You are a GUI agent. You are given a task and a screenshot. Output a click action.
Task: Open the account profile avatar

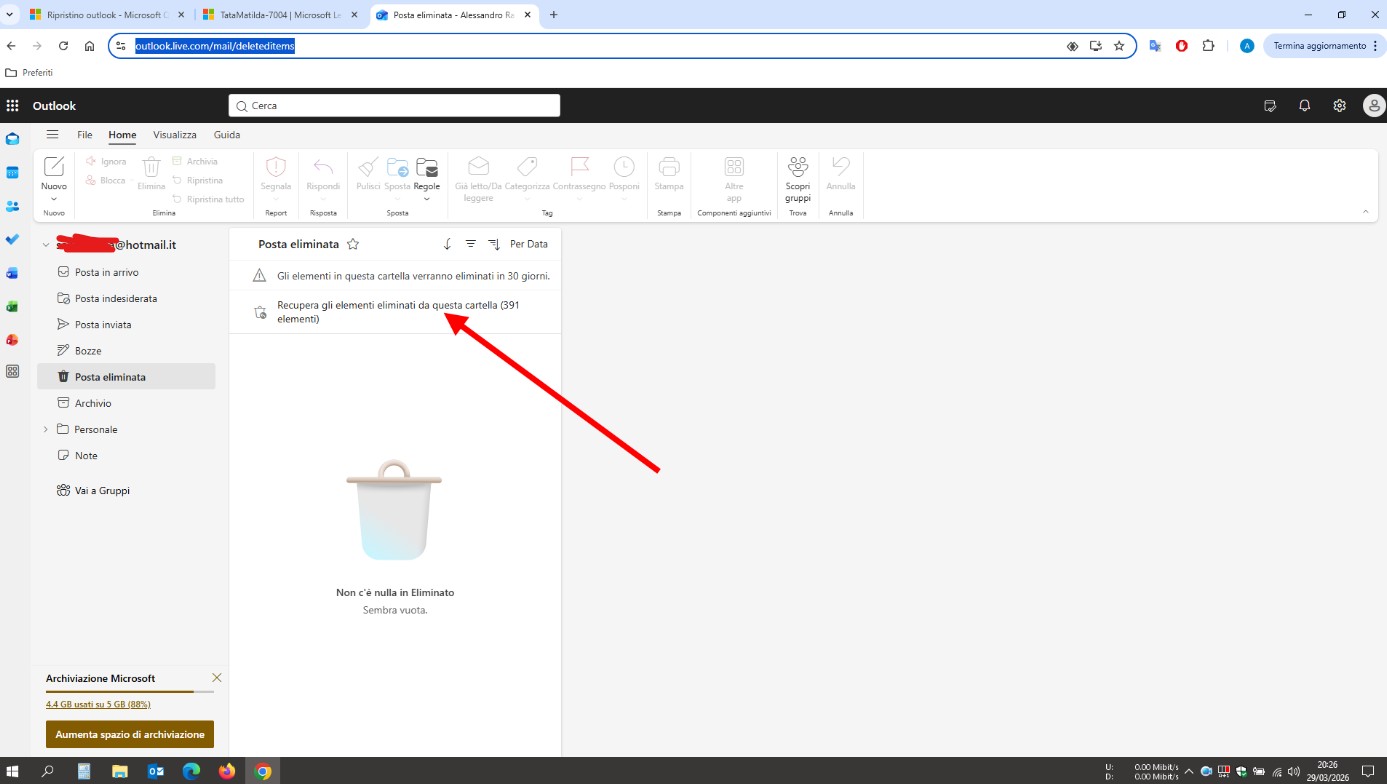pyautogui.click(x=1375, y=106)
